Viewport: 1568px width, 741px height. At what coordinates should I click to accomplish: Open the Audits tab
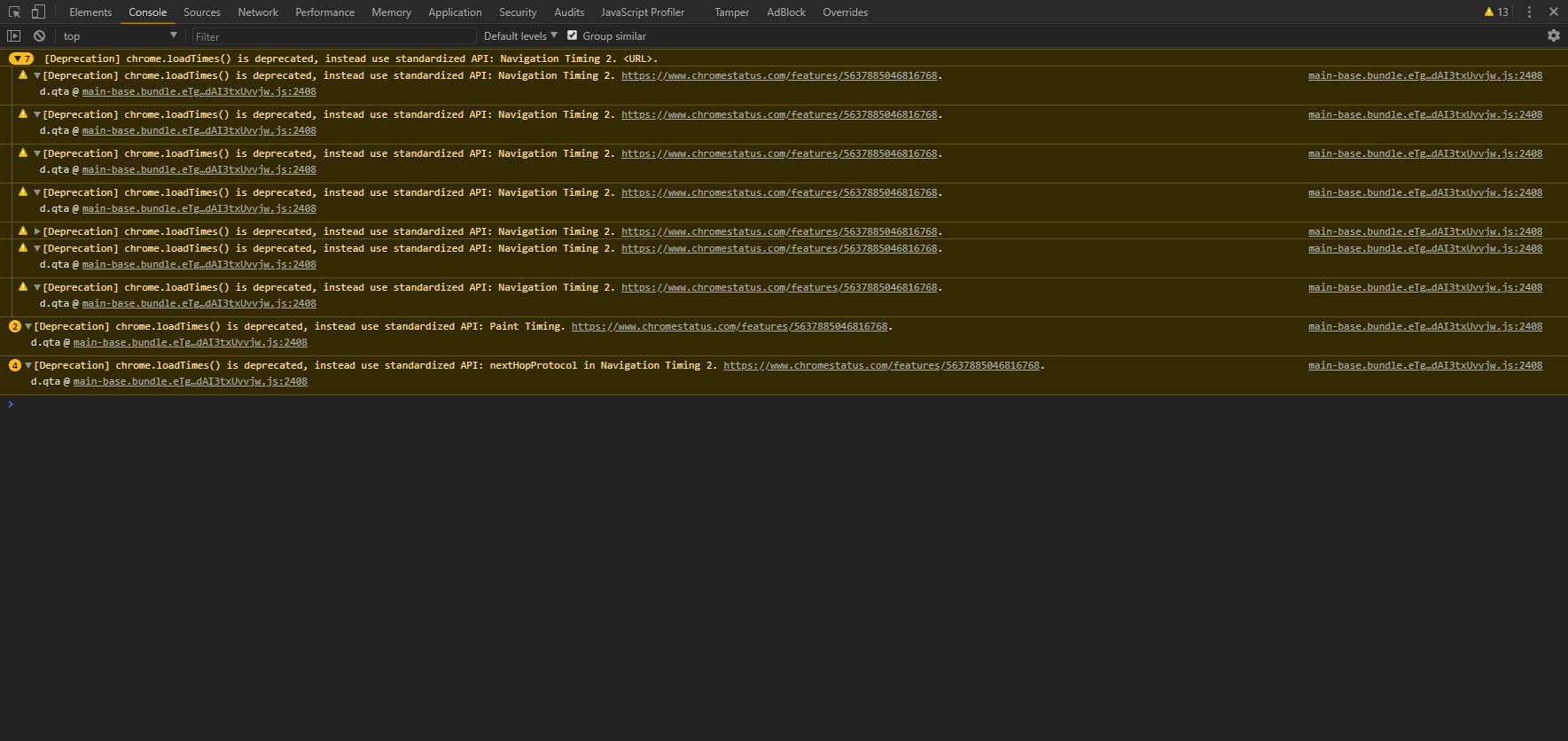coord(569,12)
